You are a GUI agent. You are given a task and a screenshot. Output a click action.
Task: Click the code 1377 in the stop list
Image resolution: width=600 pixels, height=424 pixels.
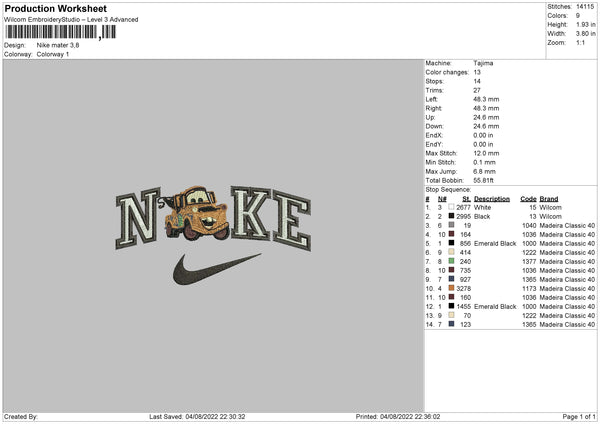tap(529, 261)
